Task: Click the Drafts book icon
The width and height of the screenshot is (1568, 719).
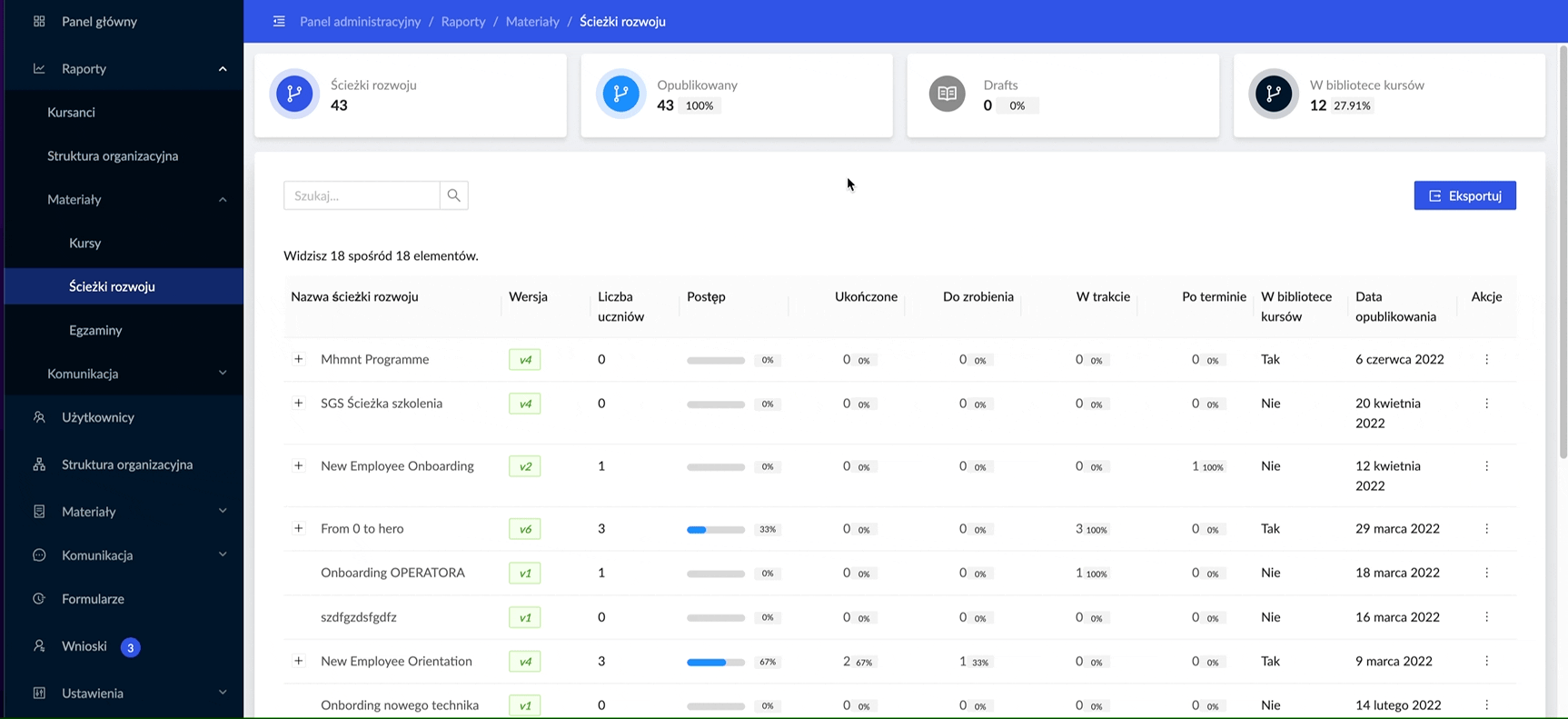Action: [x=947, y=94]
